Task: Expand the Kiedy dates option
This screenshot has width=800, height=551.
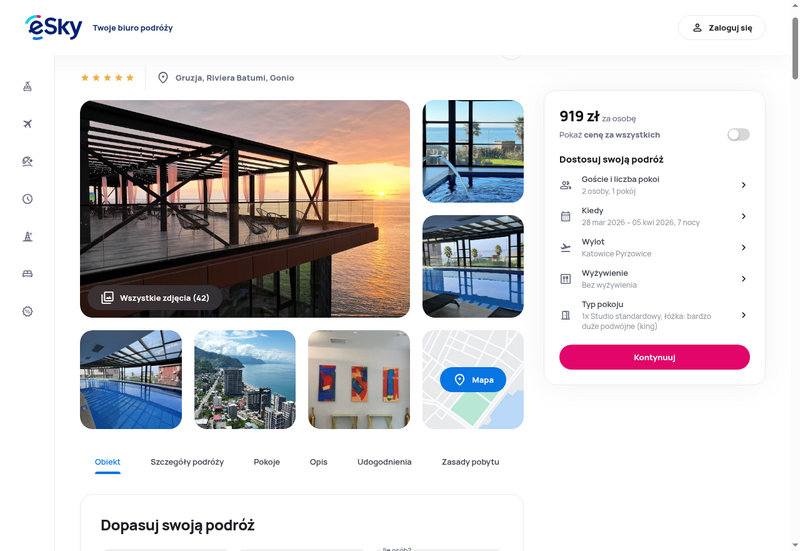Action: pyautogui.click(x=654, y=216)
